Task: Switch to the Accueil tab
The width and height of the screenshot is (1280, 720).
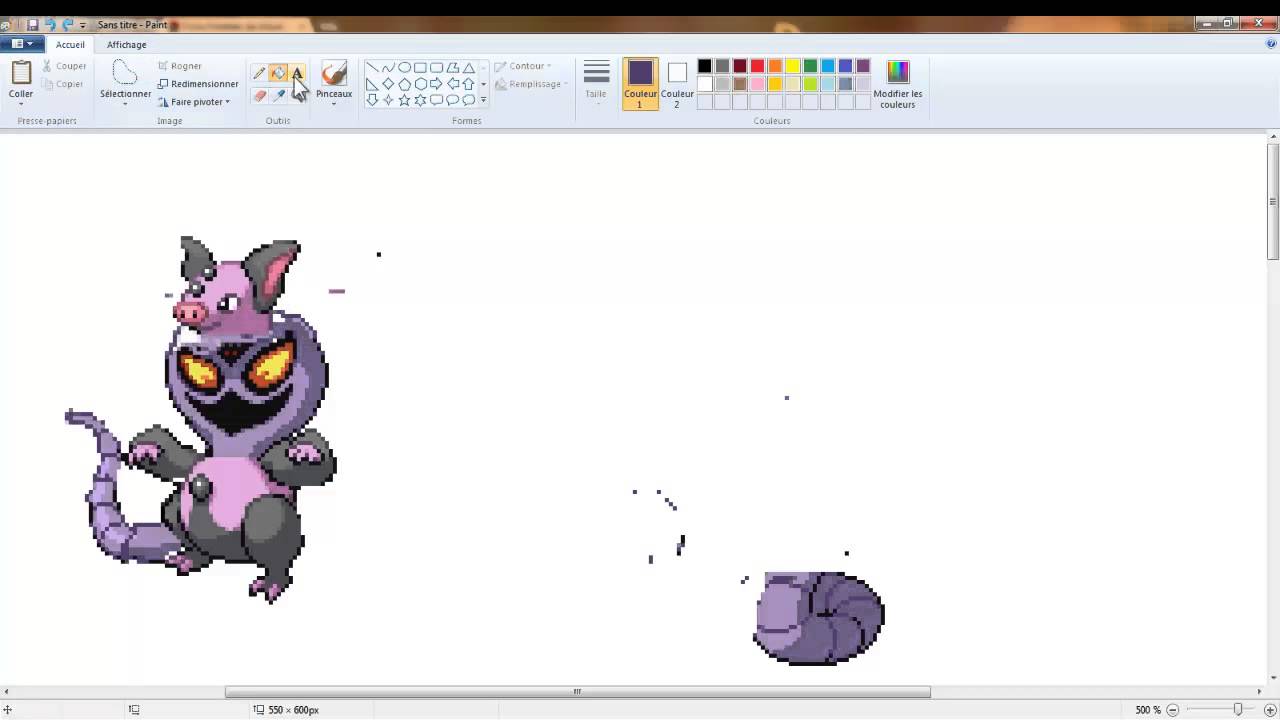Action: [70, 44]
